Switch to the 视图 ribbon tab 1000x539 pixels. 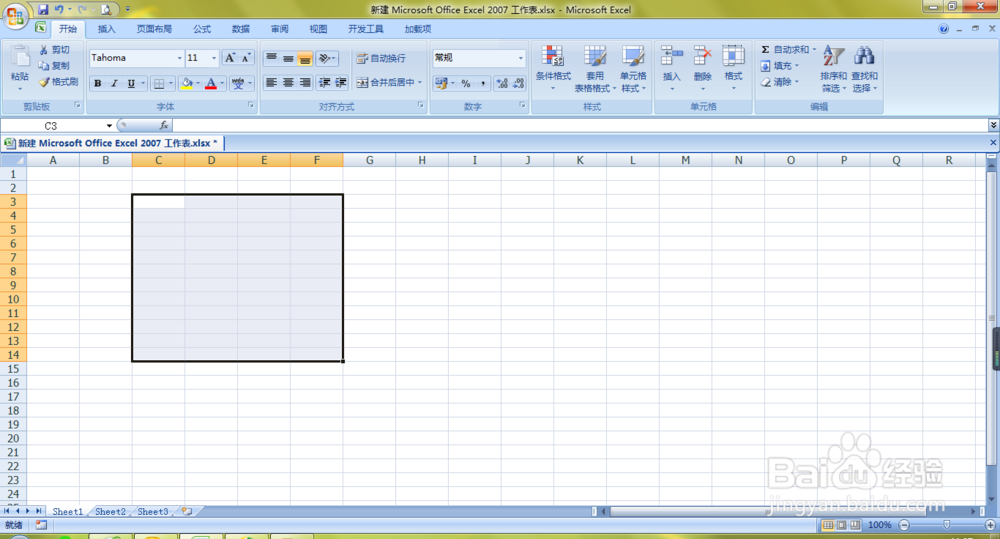318,29
